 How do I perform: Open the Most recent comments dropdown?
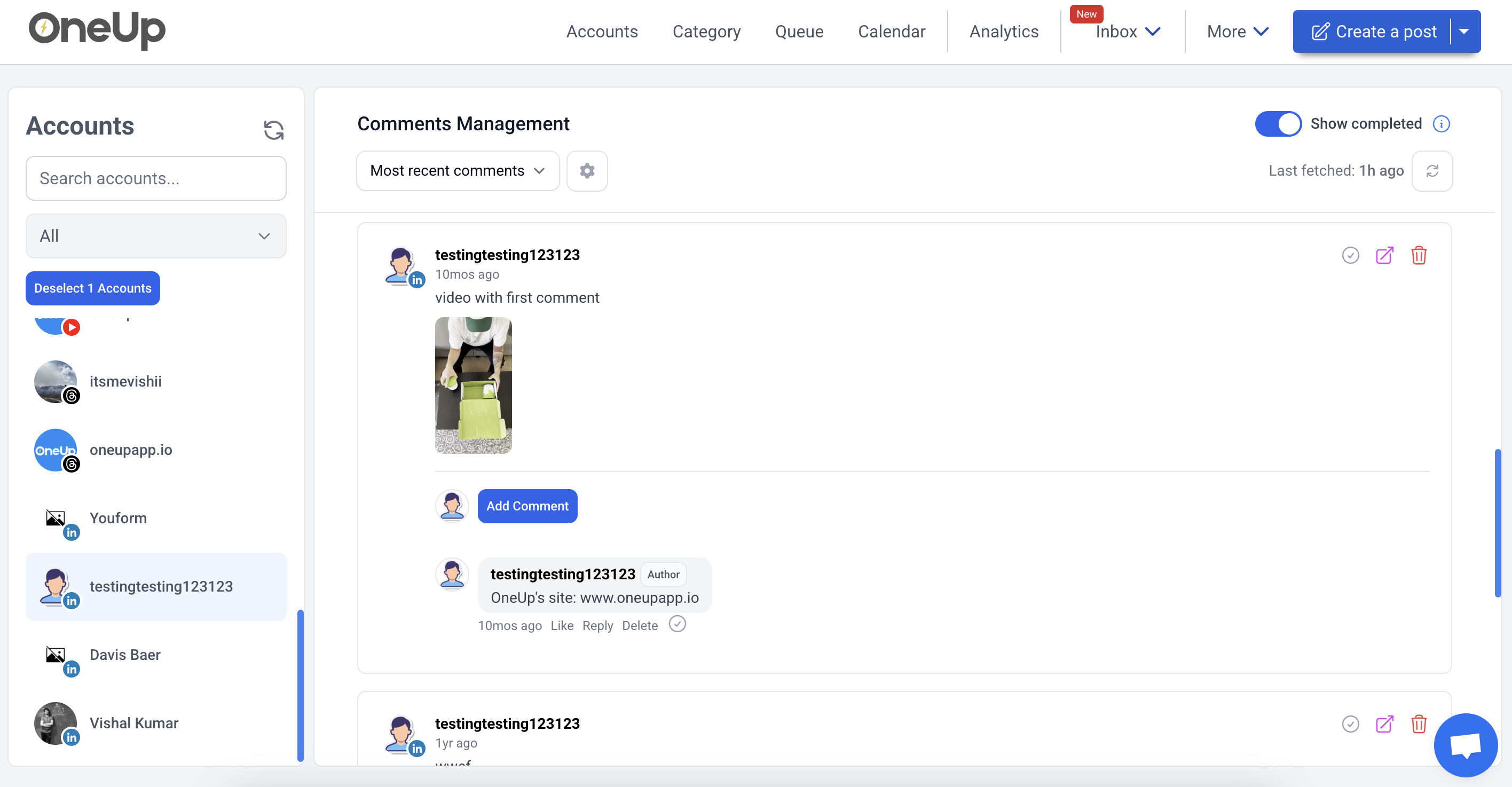coord(457,171)
